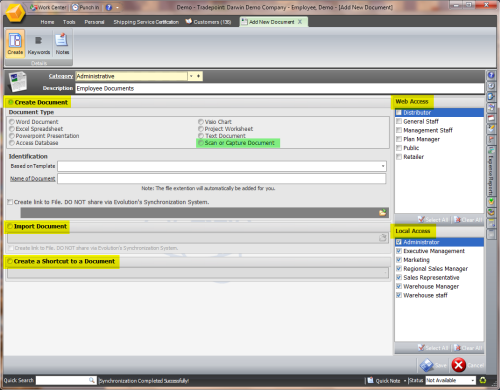The image size is (500, 390).
Task: Check General Staff web access
Action: pos(399,121)
